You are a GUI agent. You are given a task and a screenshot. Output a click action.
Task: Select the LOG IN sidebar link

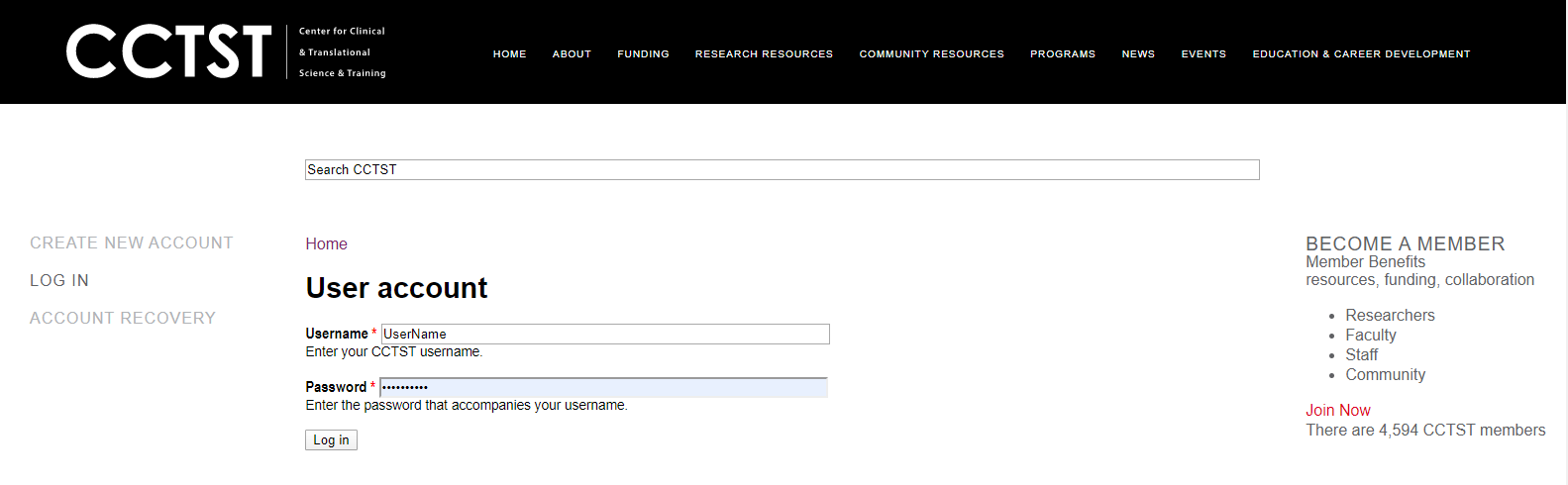coord(59,280)
